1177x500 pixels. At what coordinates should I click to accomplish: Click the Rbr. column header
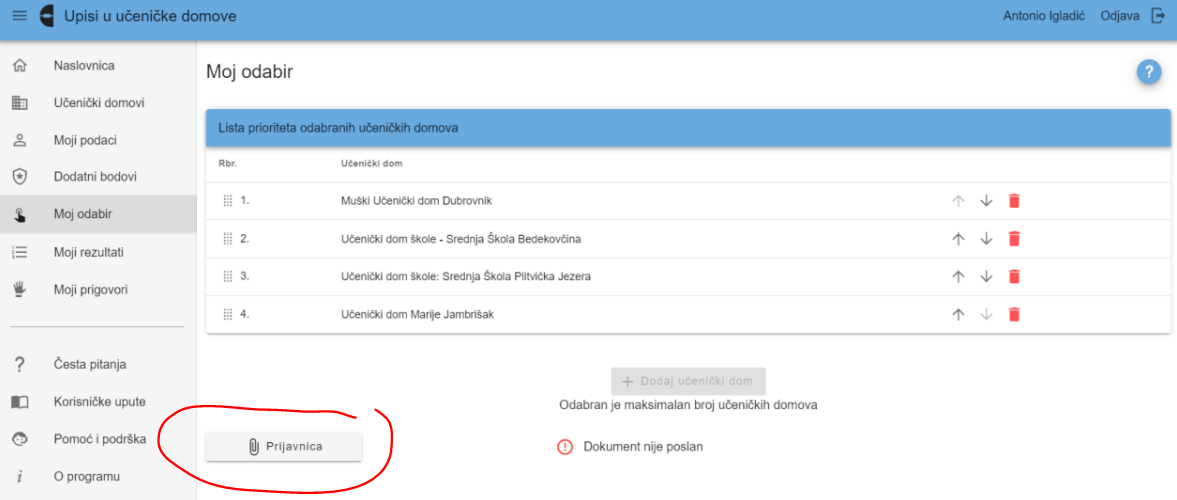click(x=227, y=164)
